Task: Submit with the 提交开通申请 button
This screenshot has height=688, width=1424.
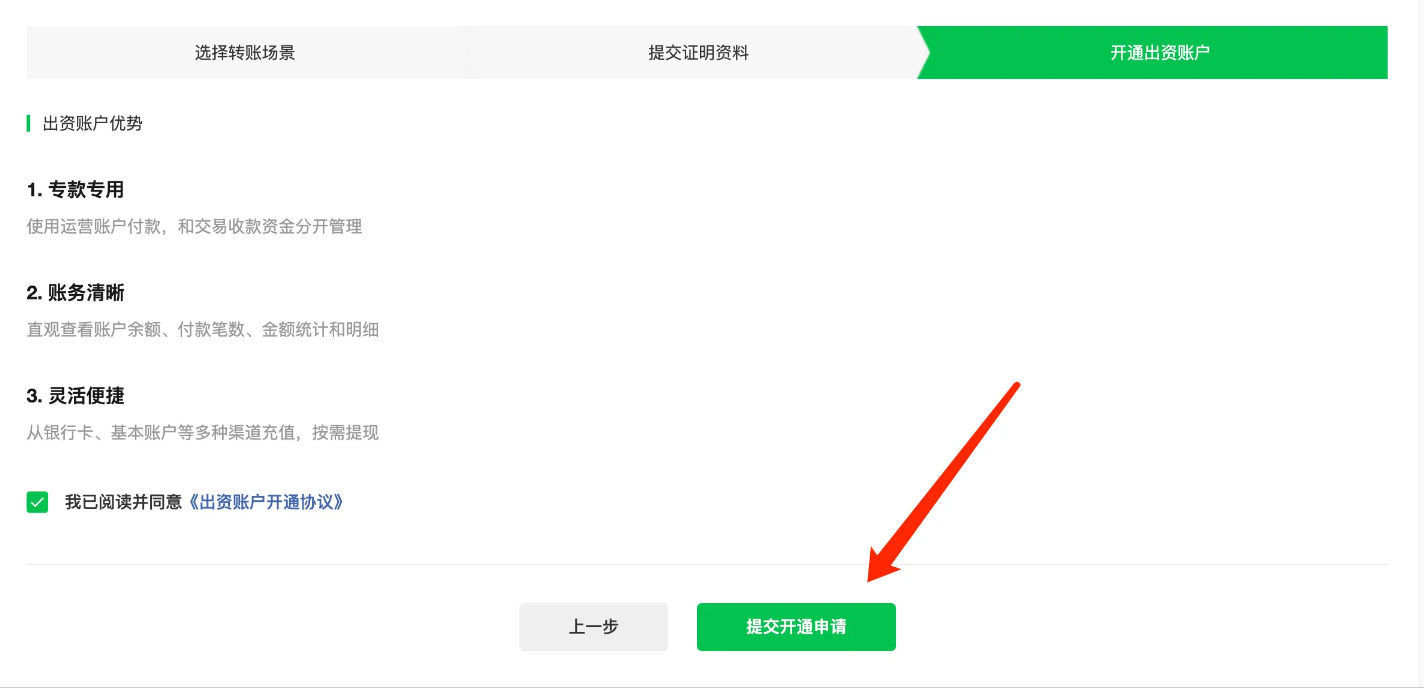Action: click(x=796, y=627)
